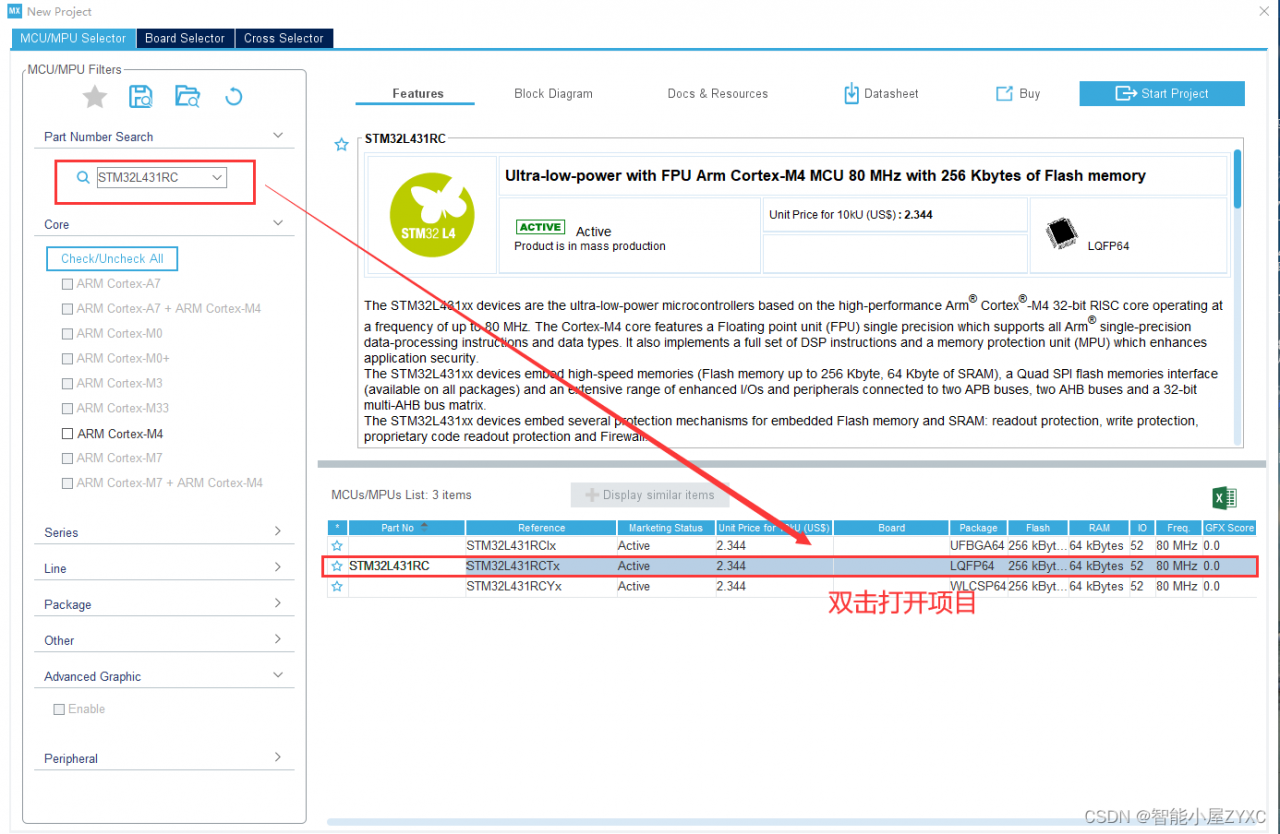
Task: Sort by the Marketing Status column header
Action: point(665,527)
